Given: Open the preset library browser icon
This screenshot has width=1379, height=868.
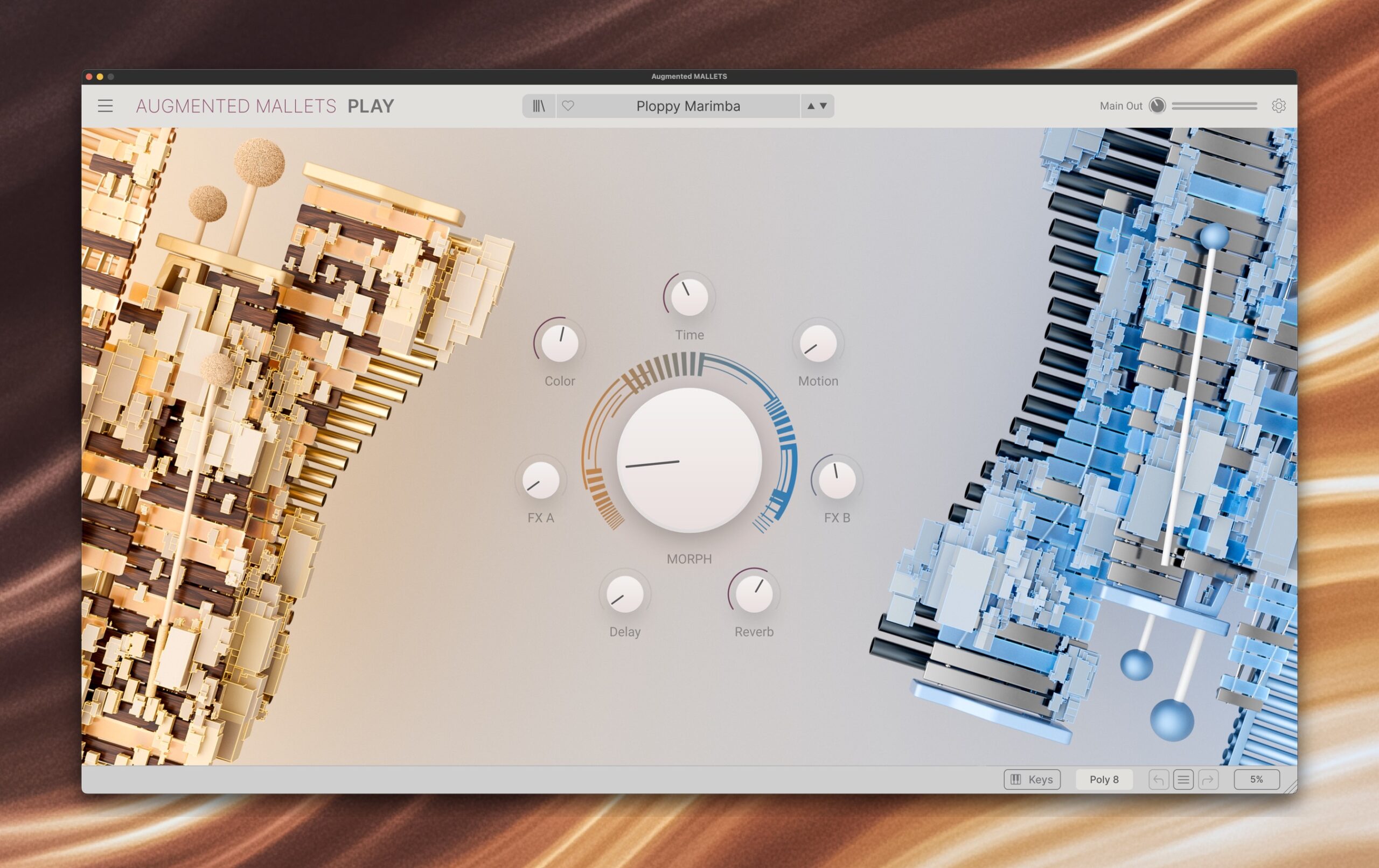Looking at the screenshot, I should pyautogui.click(x=539, y=106).
